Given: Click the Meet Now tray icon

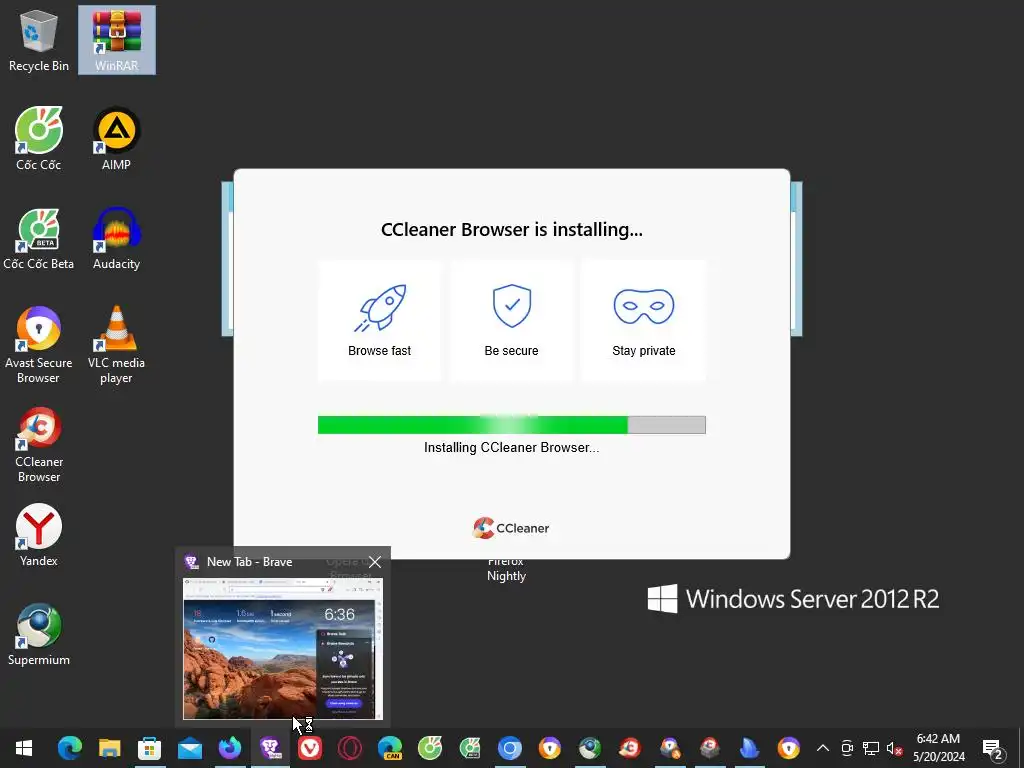Looking at the screenshot, I should pos(847,748).
